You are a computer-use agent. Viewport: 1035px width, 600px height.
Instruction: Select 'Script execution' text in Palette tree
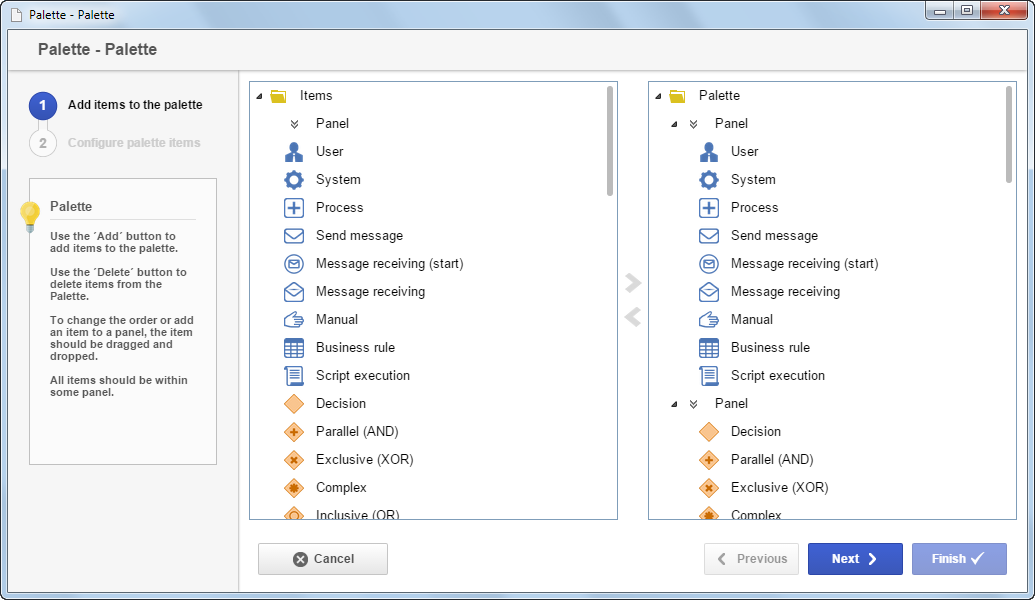[x=778, y=376]
